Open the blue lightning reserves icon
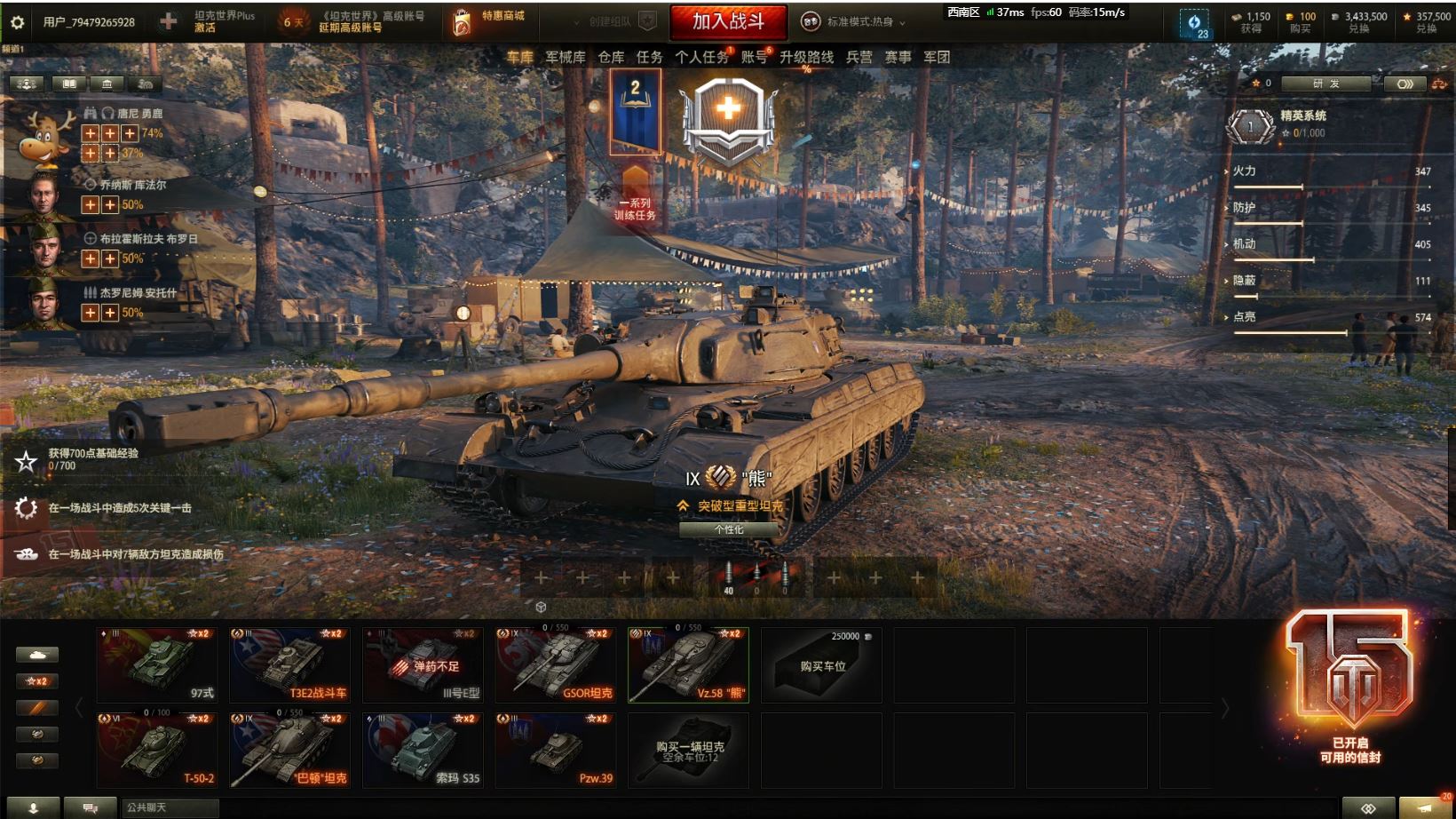The width and height of the screenshot is (1456, 819). 1194,24
